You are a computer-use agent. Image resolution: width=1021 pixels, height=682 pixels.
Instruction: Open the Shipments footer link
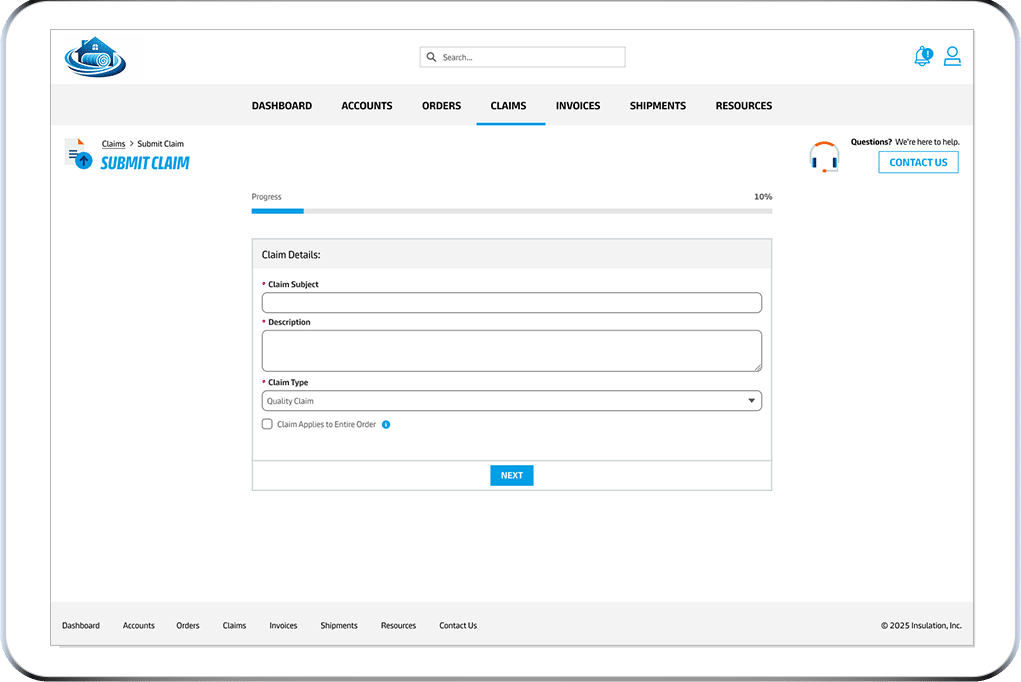[x=339, y=626]
